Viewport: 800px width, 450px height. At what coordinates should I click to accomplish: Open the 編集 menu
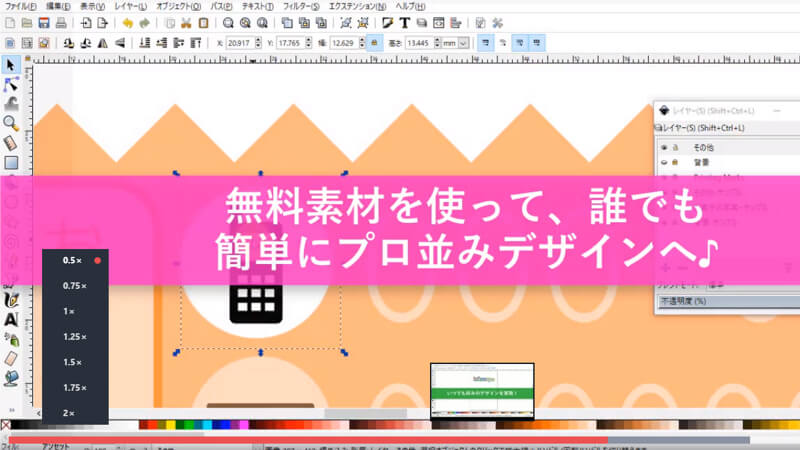[58, 6]
